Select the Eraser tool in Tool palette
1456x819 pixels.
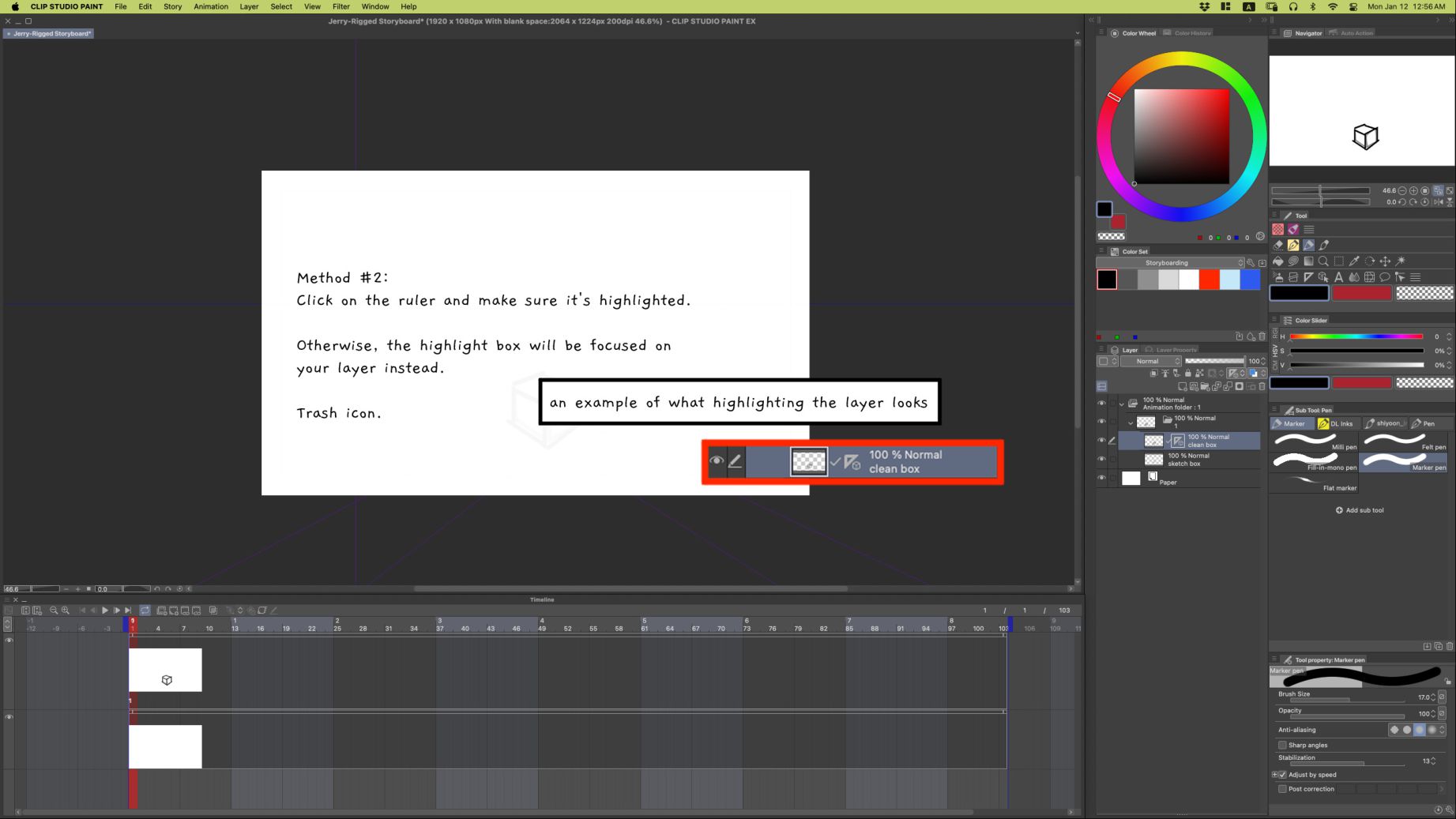click(1277, 245)
